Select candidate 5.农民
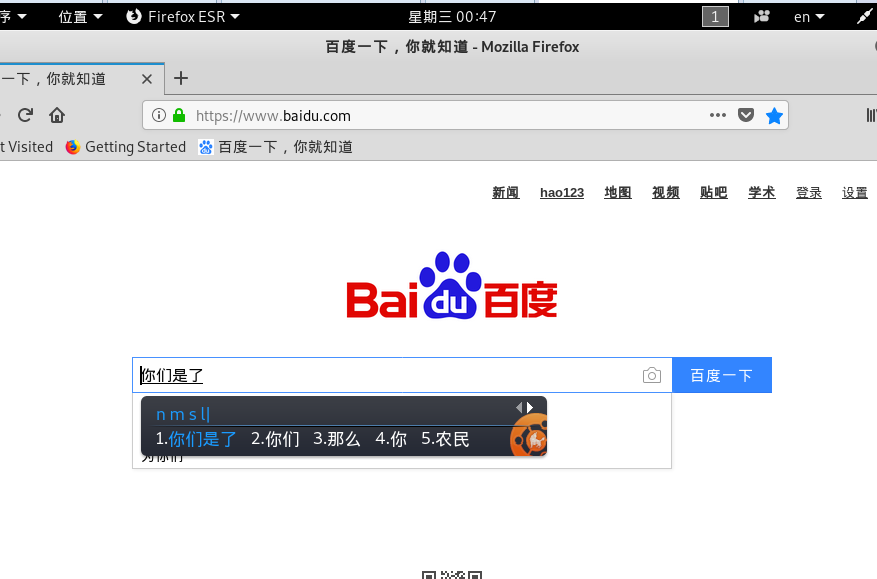Viewport: 877px width, 579px height. pyautogui.click(x=445, y=439)
